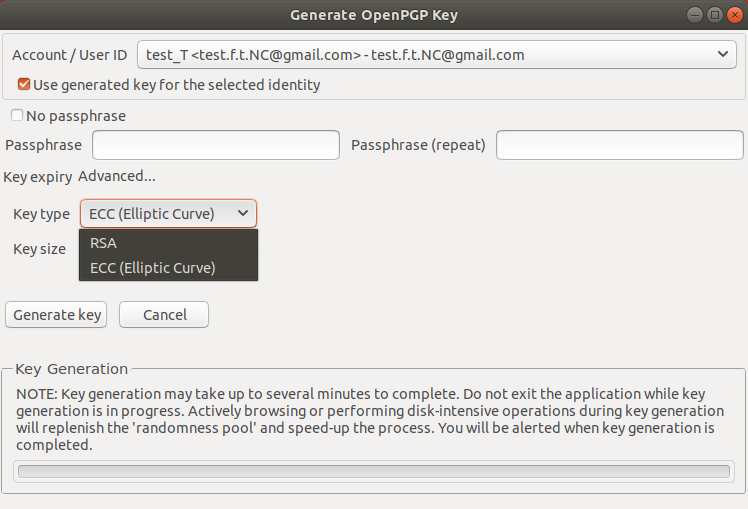The height and width of the screenshot is (509, 748).
Task: Click the Key type dropdown chevron
Action: click(x=243, y=213)
